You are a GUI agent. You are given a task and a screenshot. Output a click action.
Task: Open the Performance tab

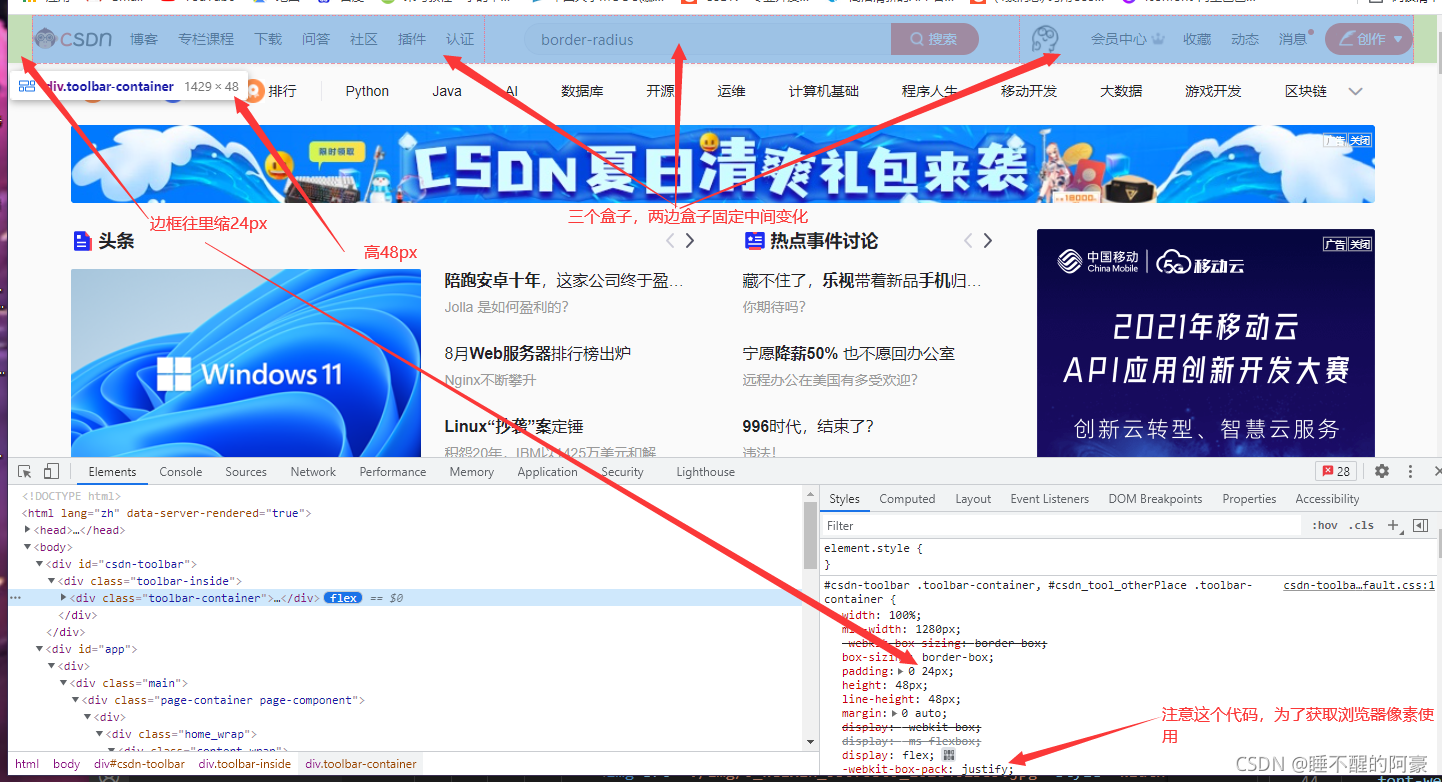[393, 472]
